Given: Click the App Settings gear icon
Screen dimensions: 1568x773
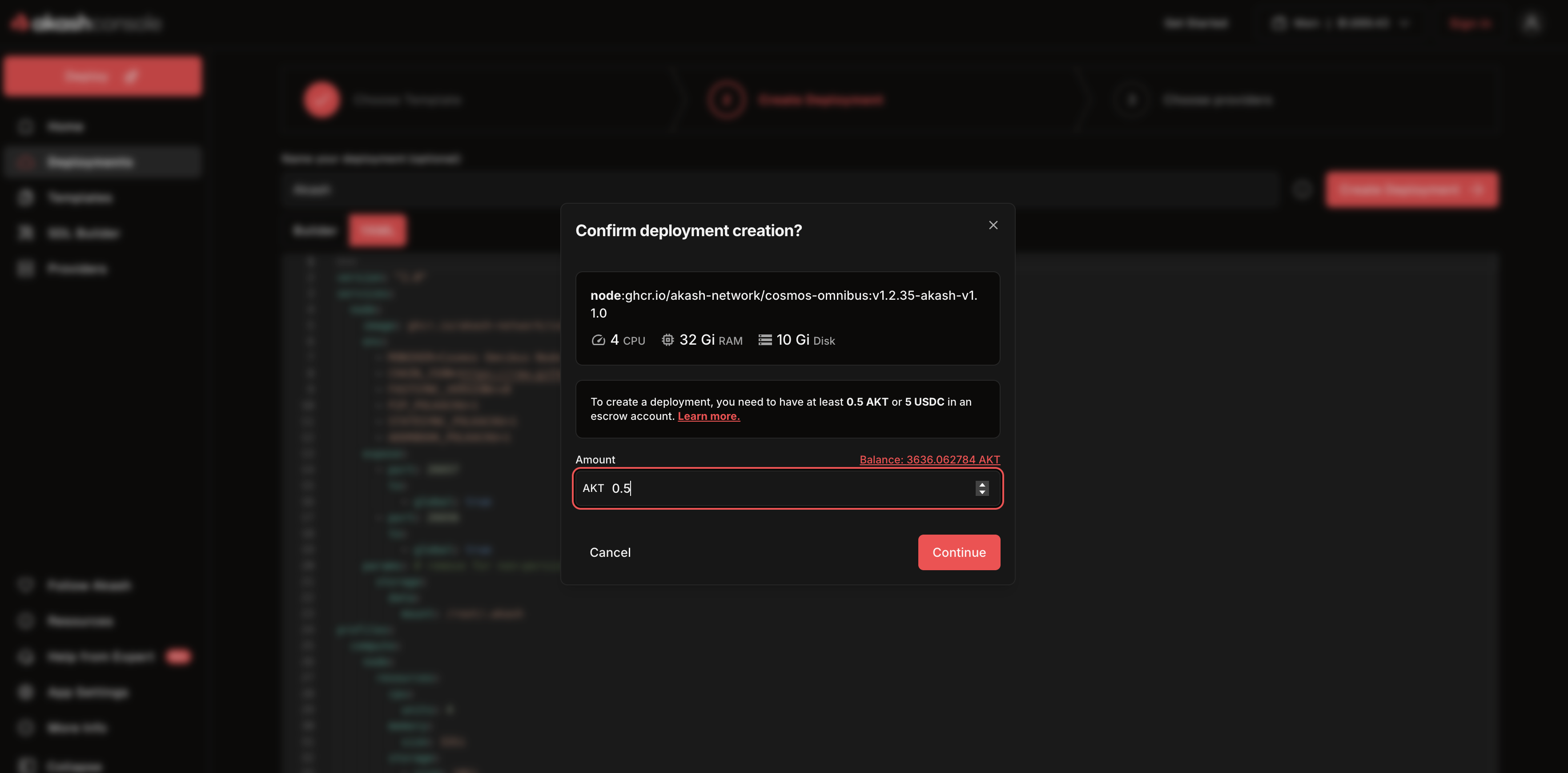Looking at the screenshot, I should [25, 692].
